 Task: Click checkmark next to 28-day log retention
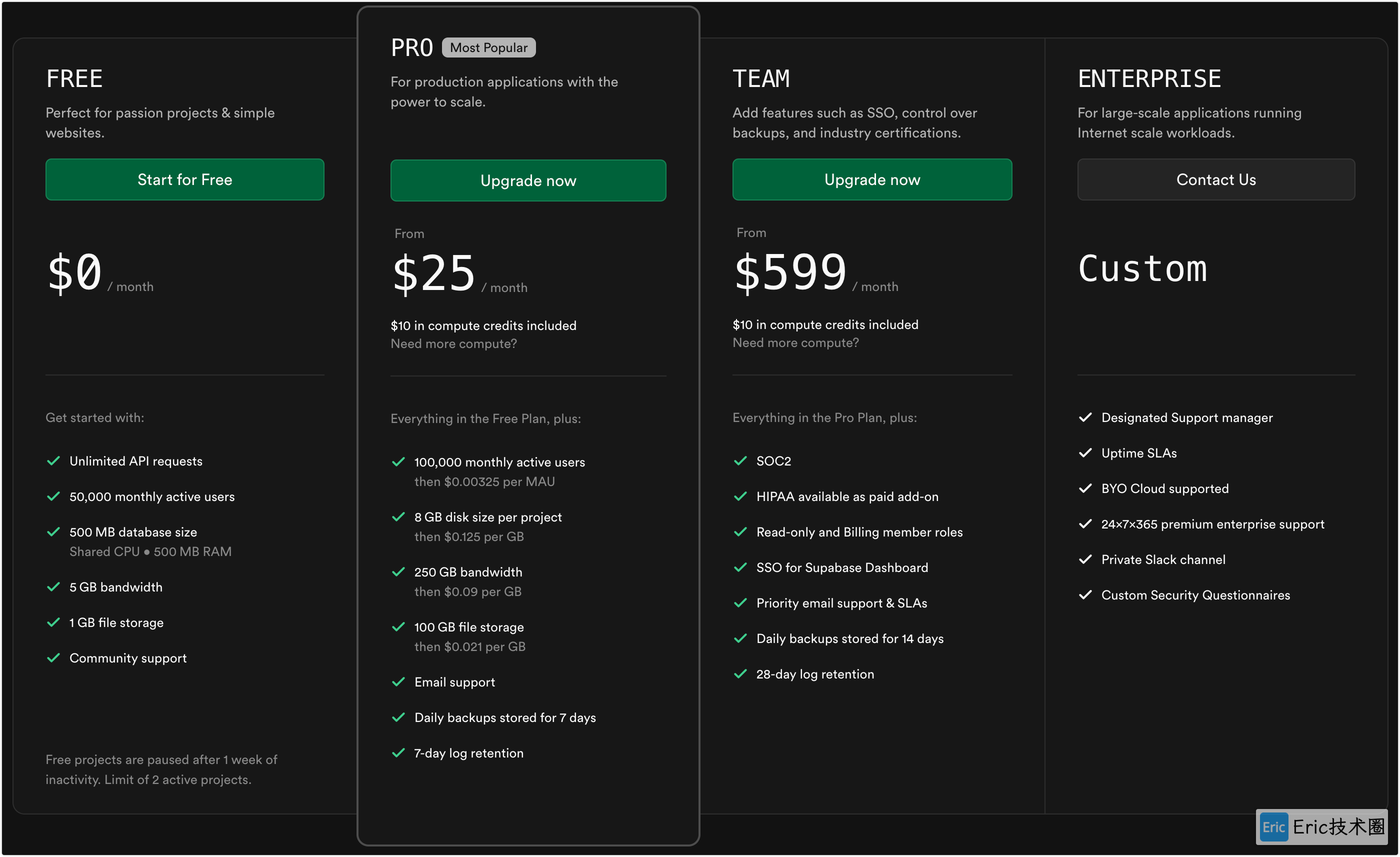point(740,674)
